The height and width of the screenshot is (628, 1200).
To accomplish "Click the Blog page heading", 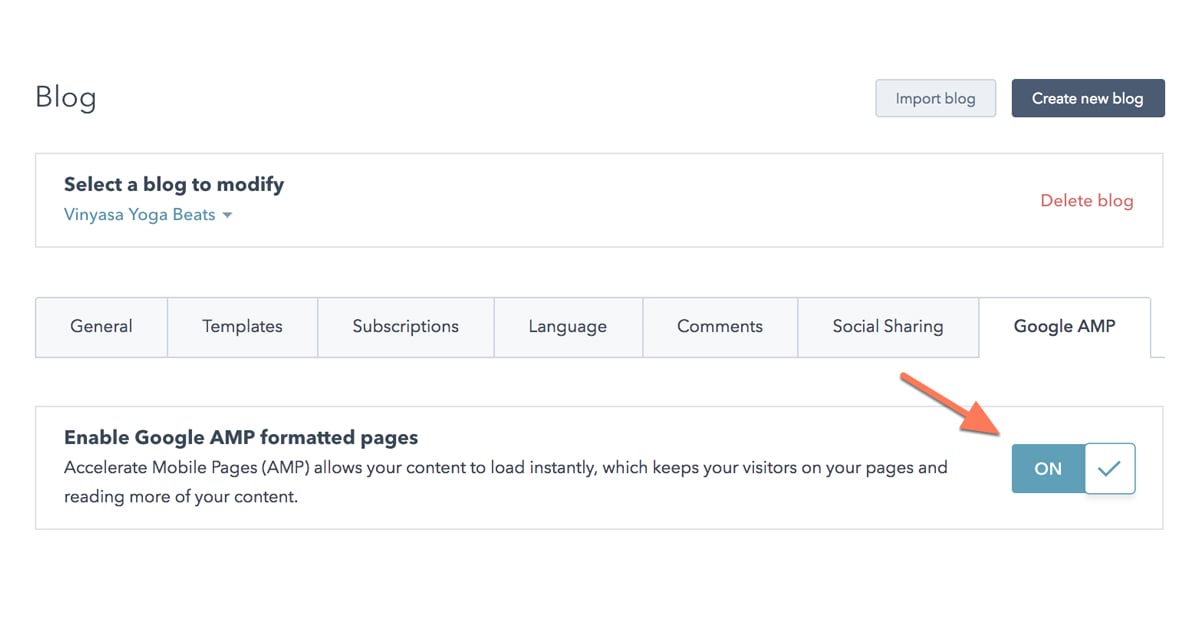I will (x=66, y=98).
